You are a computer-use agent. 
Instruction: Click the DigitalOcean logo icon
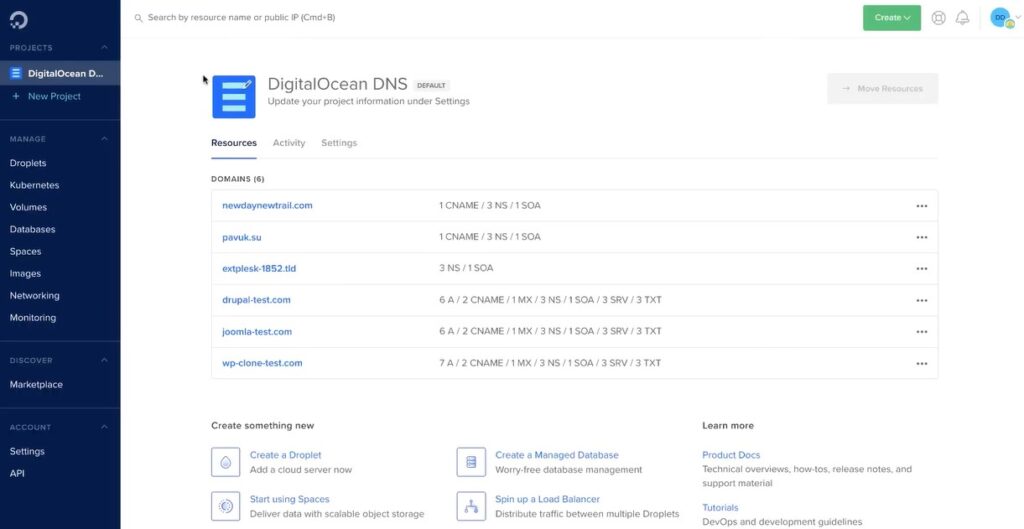[18, 20]
